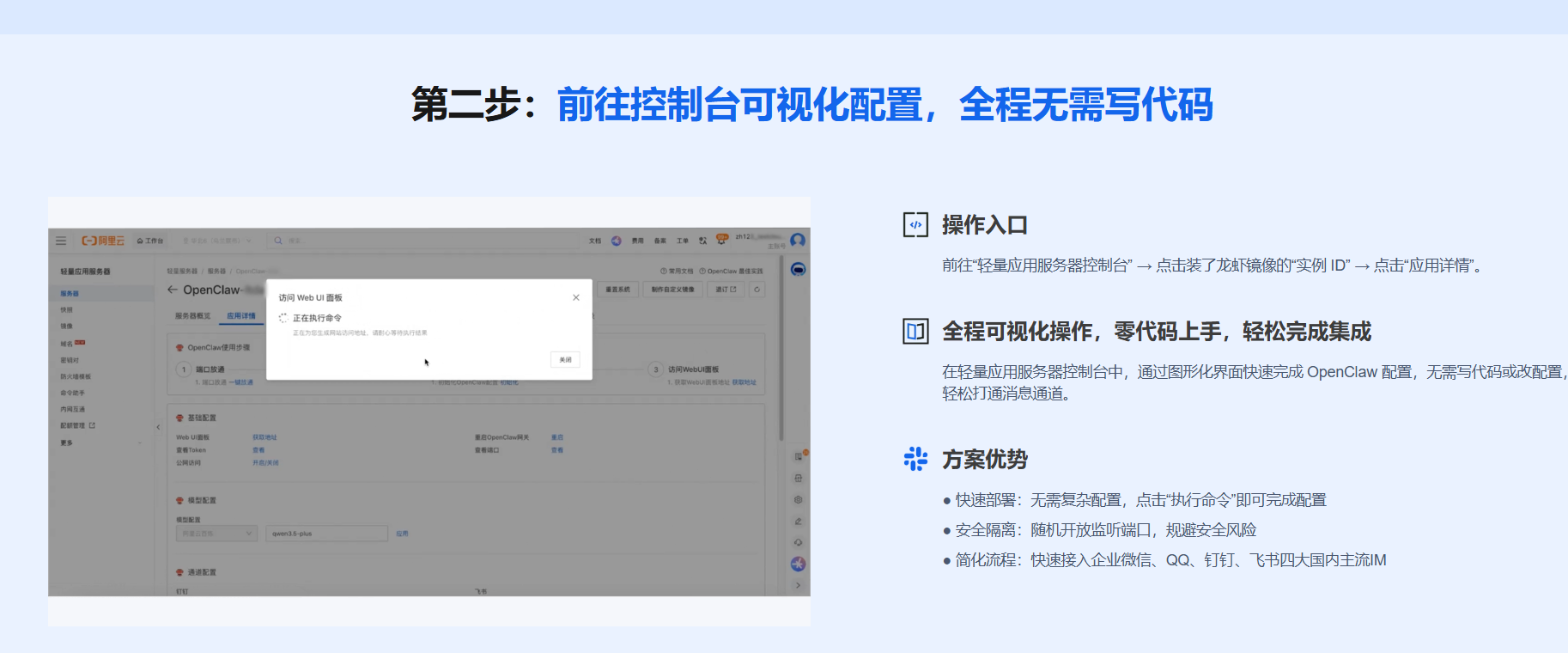The width and height of the screenshot is (1568, 653).
Task: Open the 工作台 workbench link
Action: point(150,241)
